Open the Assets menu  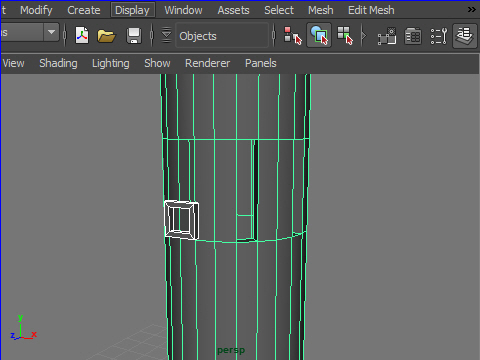[x=233, y=10]
